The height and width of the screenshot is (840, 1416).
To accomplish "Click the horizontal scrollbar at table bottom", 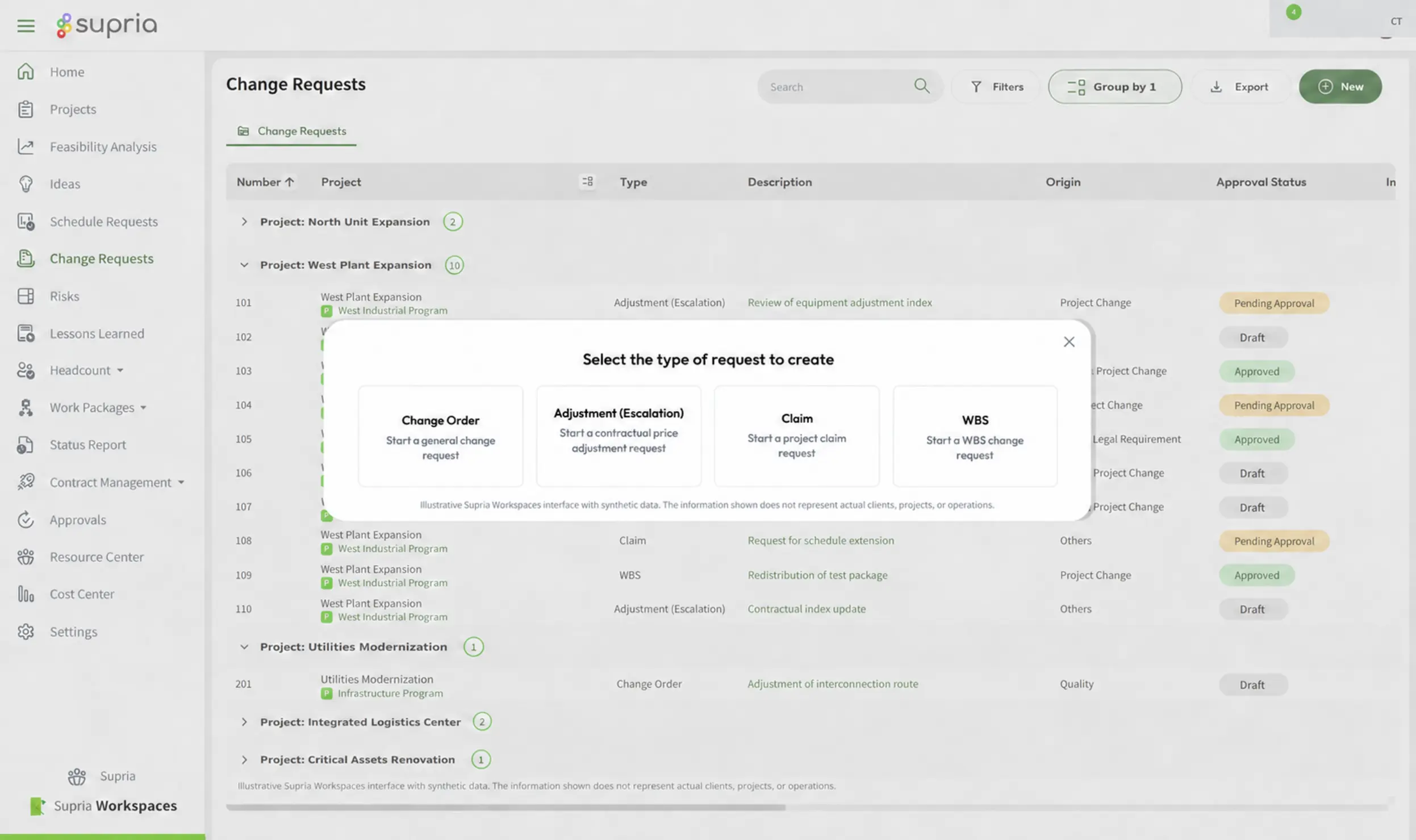I will (506, 807).
